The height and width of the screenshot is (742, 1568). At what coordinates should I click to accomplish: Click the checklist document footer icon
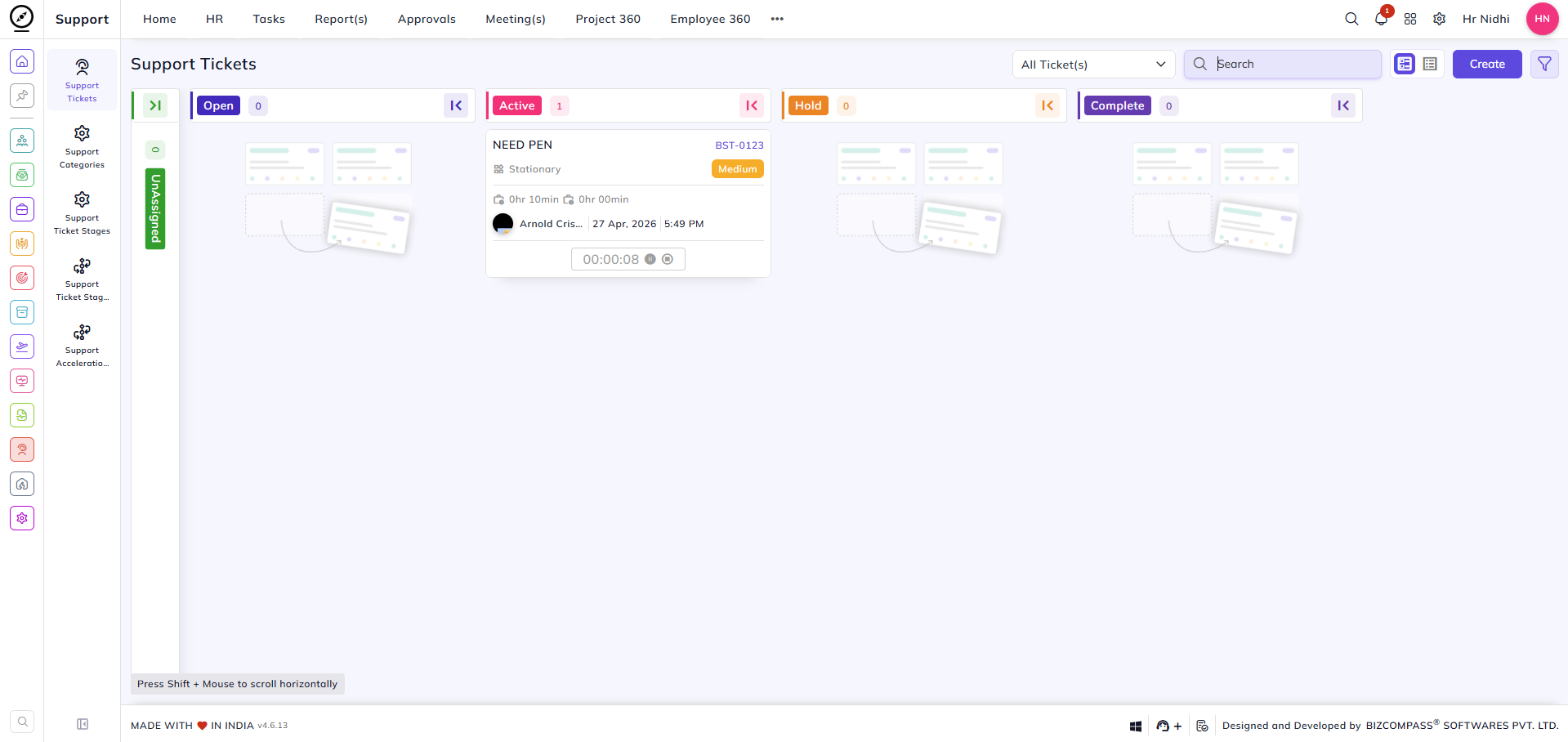tap(1202, 726)
